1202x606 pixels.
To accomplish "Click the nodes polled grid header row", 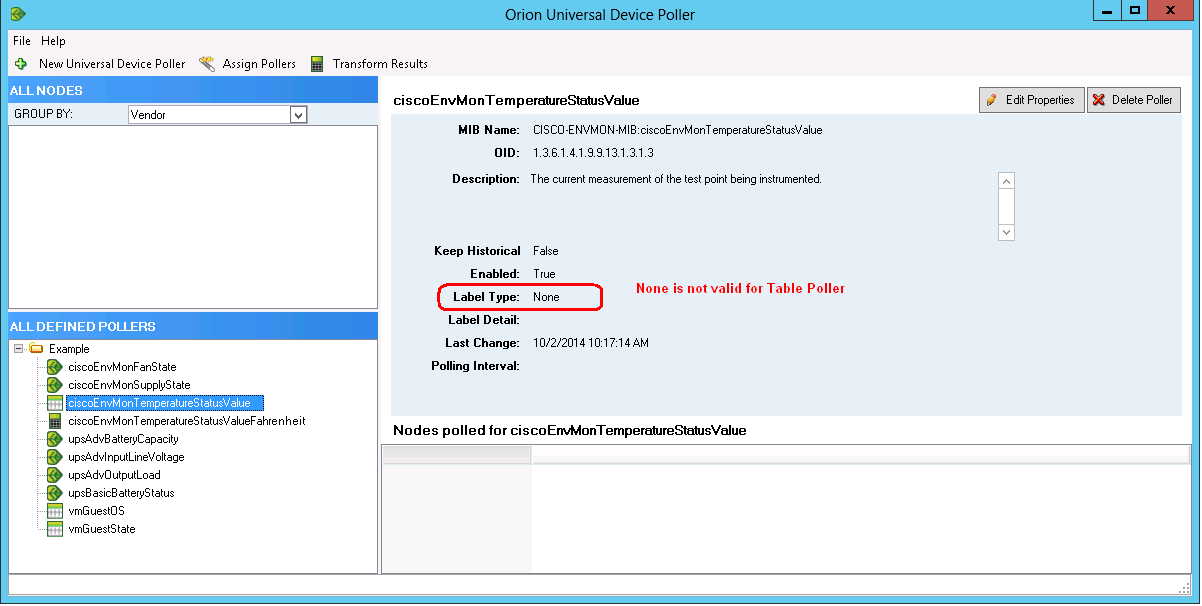I will tap(786, 455).
